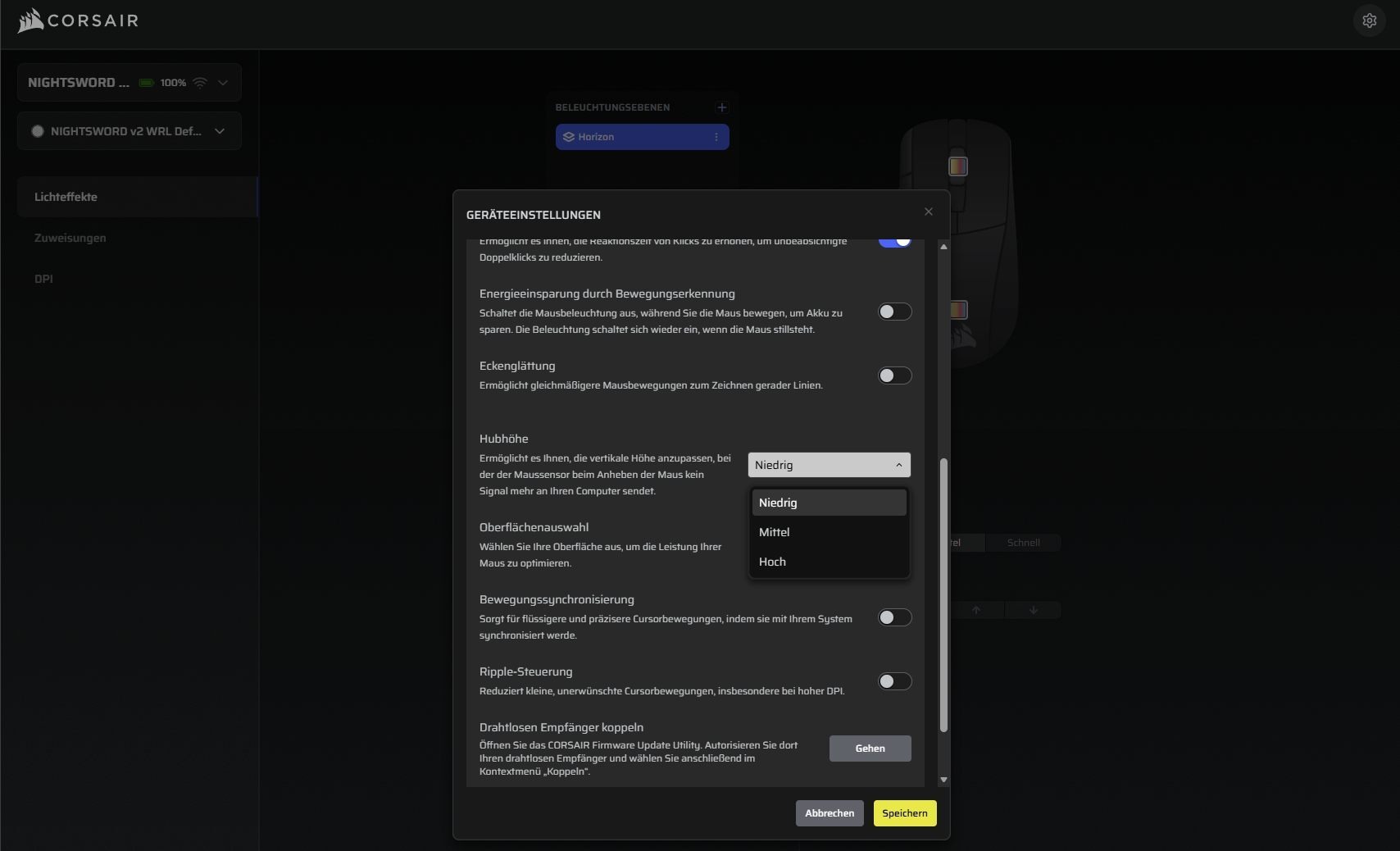Collapse the Hubhöhe dropdown
1400x851 pixels.
pyautogui.click(x=829, y=465)
